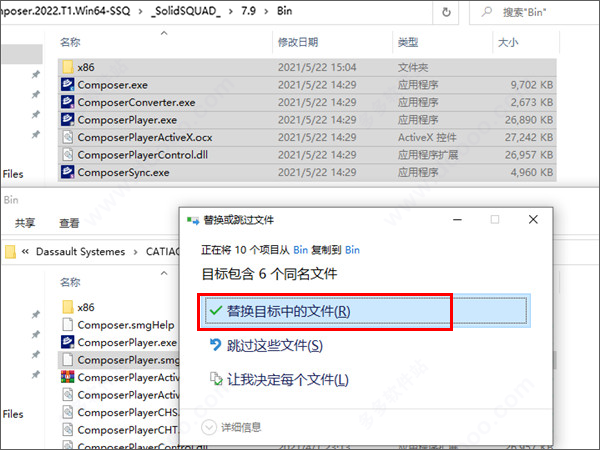Image resolution: width=600 pixels, height=450 pixels.
Task: Open destination Bin link after 复制到
Action: tap(352, 250)
